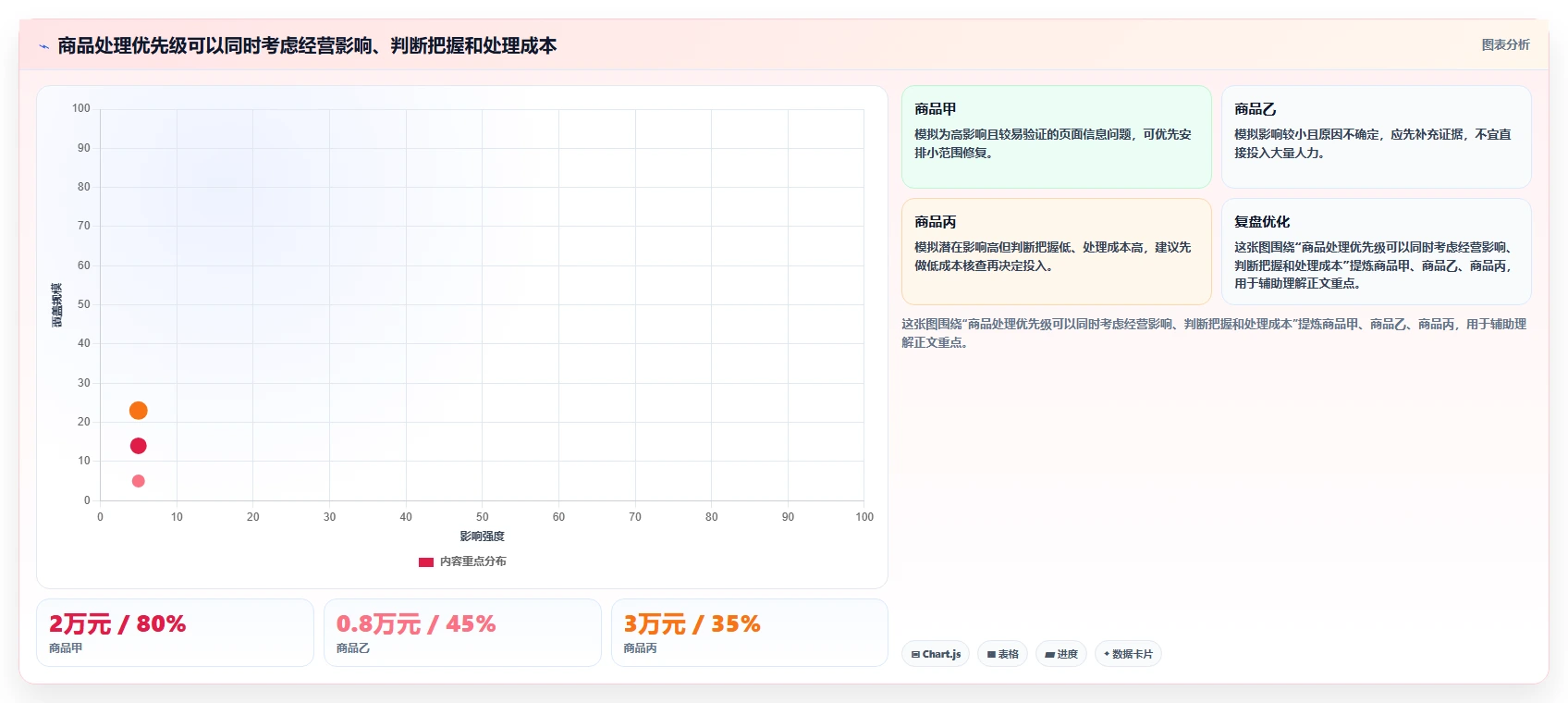Click the 3万元 / 35% value
Screen dimensions: 1568x703
tap(692, 624)
